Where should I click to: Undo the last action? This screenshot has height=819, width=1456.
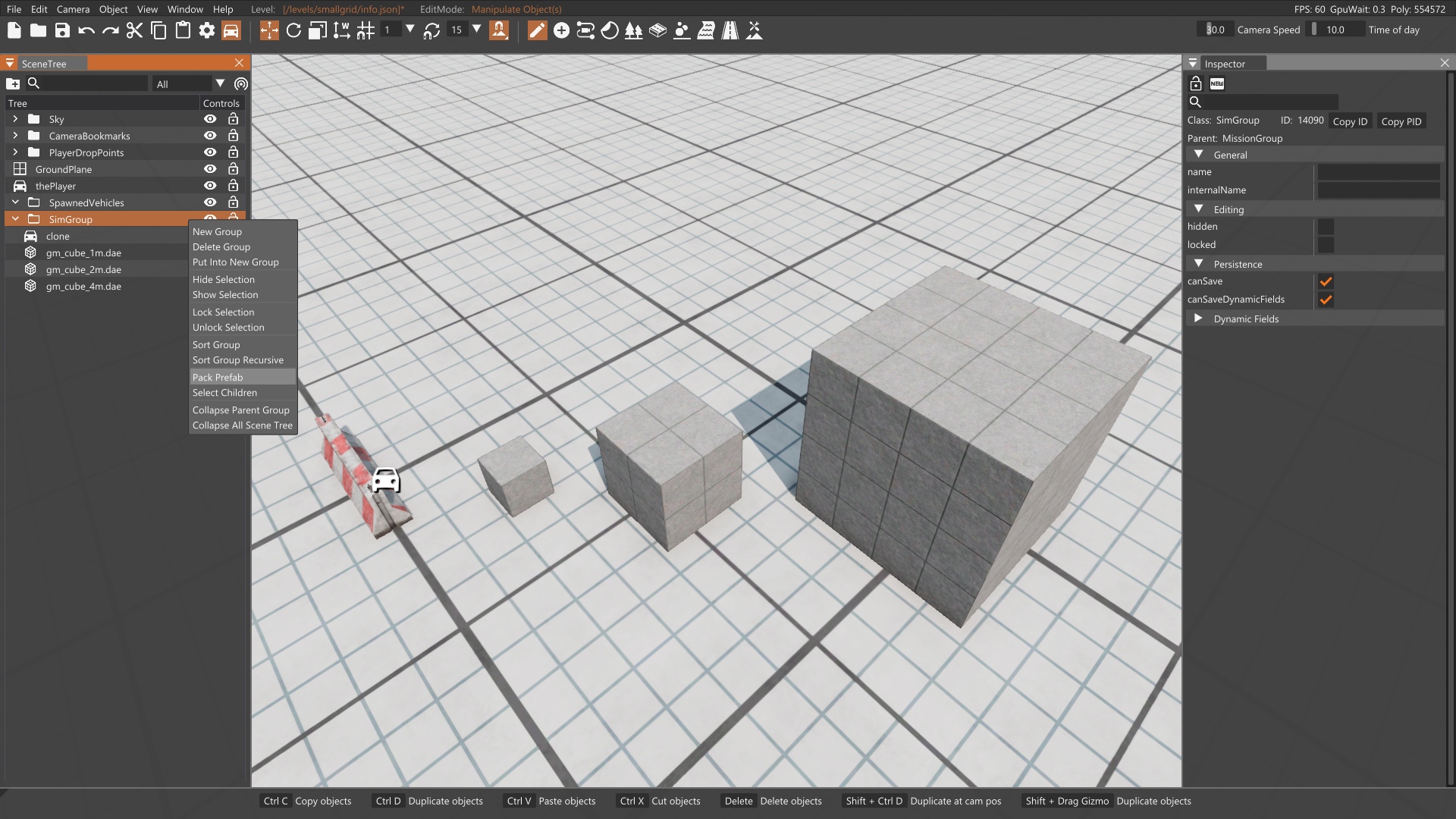click(x=86, y=30)
